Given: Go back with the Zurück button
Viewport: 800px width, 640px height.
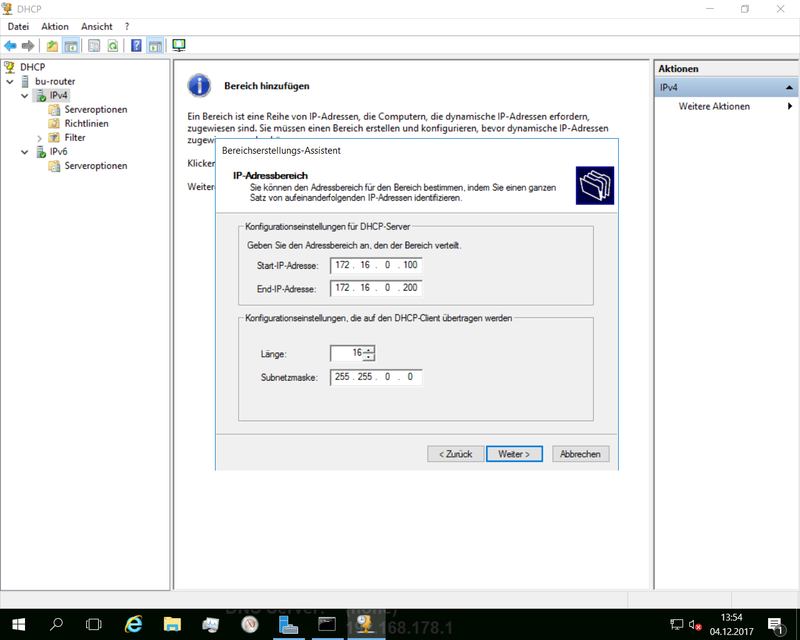Looking at the screenshot, I should coord(455,454).
